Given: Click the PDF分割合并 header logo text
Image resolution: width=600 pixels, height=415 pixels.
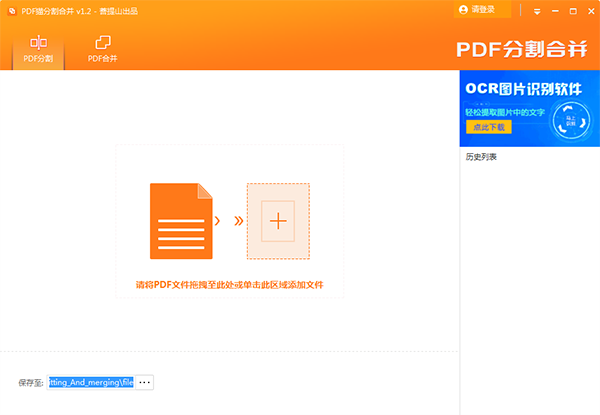Looking at the screenshot, I should (x=523, y=49).
